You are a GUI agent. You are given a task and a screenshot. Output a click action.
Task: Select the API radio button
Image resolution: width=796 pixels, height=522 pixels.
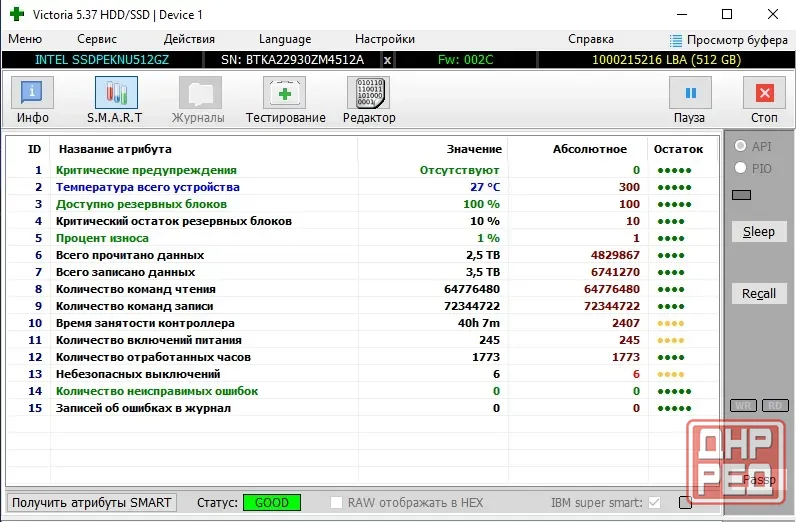[x=740, y=146]
